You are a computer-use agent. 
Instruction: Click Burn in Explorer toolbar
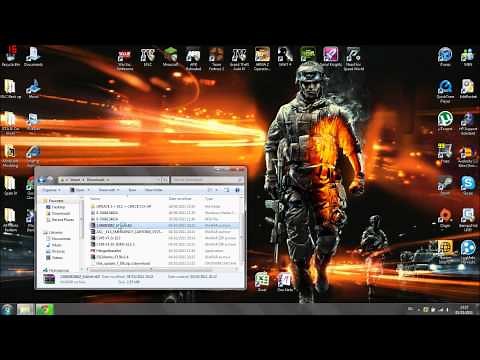(x=132, y=190)
